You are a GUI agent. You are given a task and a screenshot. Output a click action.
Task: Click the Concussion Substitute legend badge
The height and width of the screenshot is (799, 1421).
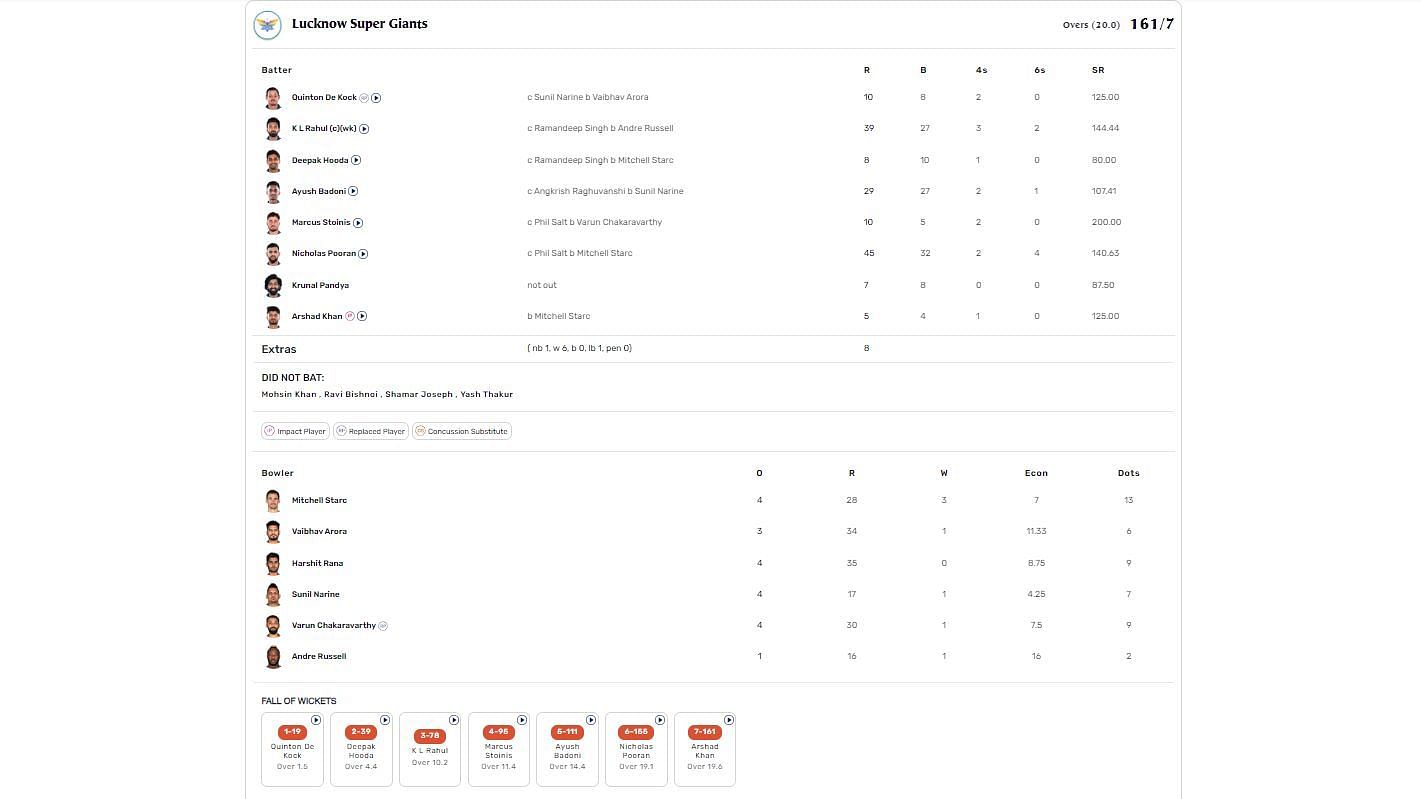click(x=461, y=431)
